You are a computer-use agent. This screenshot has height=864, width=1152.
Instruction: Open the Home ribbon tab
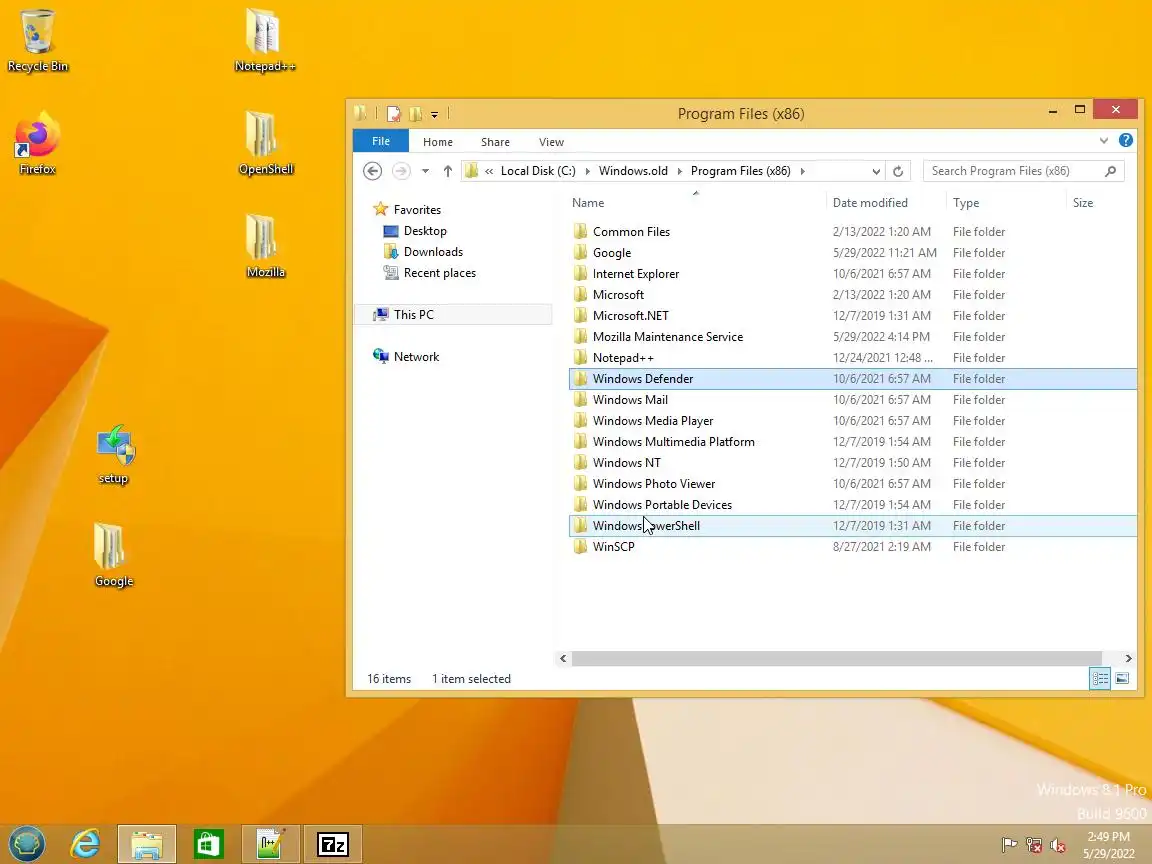coord(438,142)
